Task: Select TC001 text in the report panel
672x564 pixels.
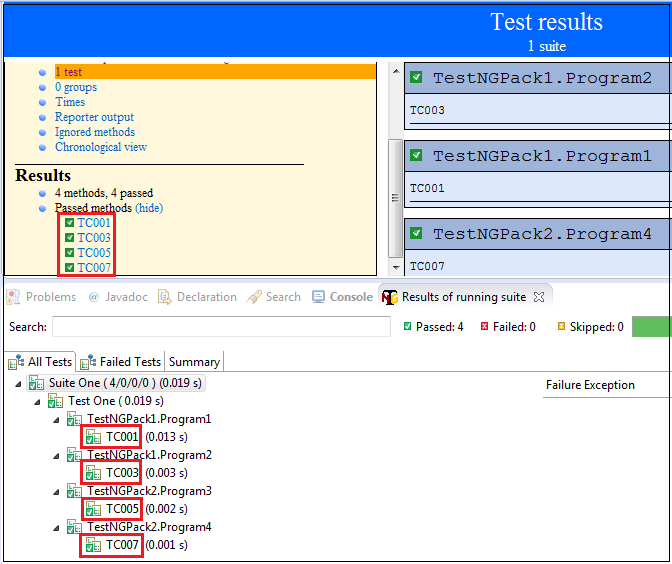Action: coord(427,188)
